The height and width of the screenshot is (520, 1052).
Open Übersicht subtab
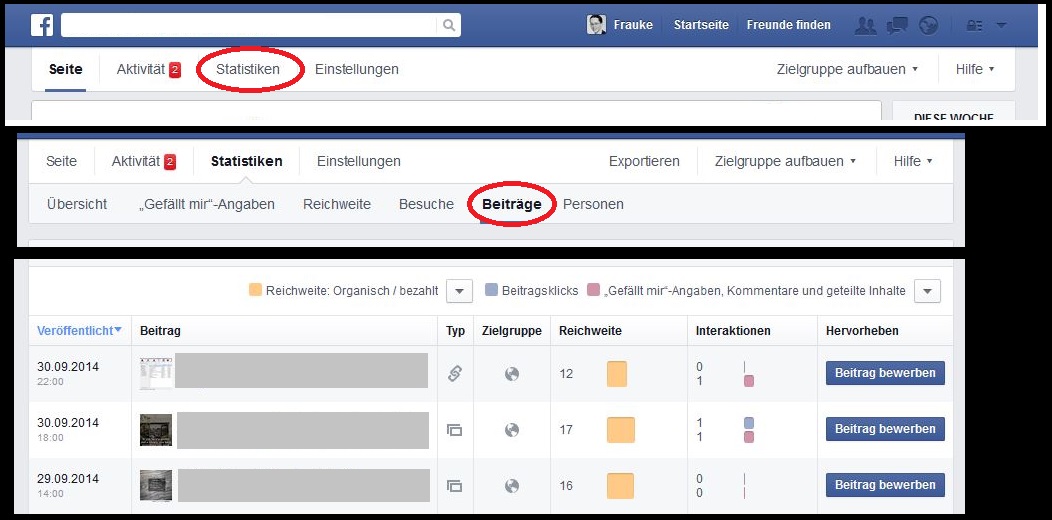pyautogui.click(x=77, y=204)
